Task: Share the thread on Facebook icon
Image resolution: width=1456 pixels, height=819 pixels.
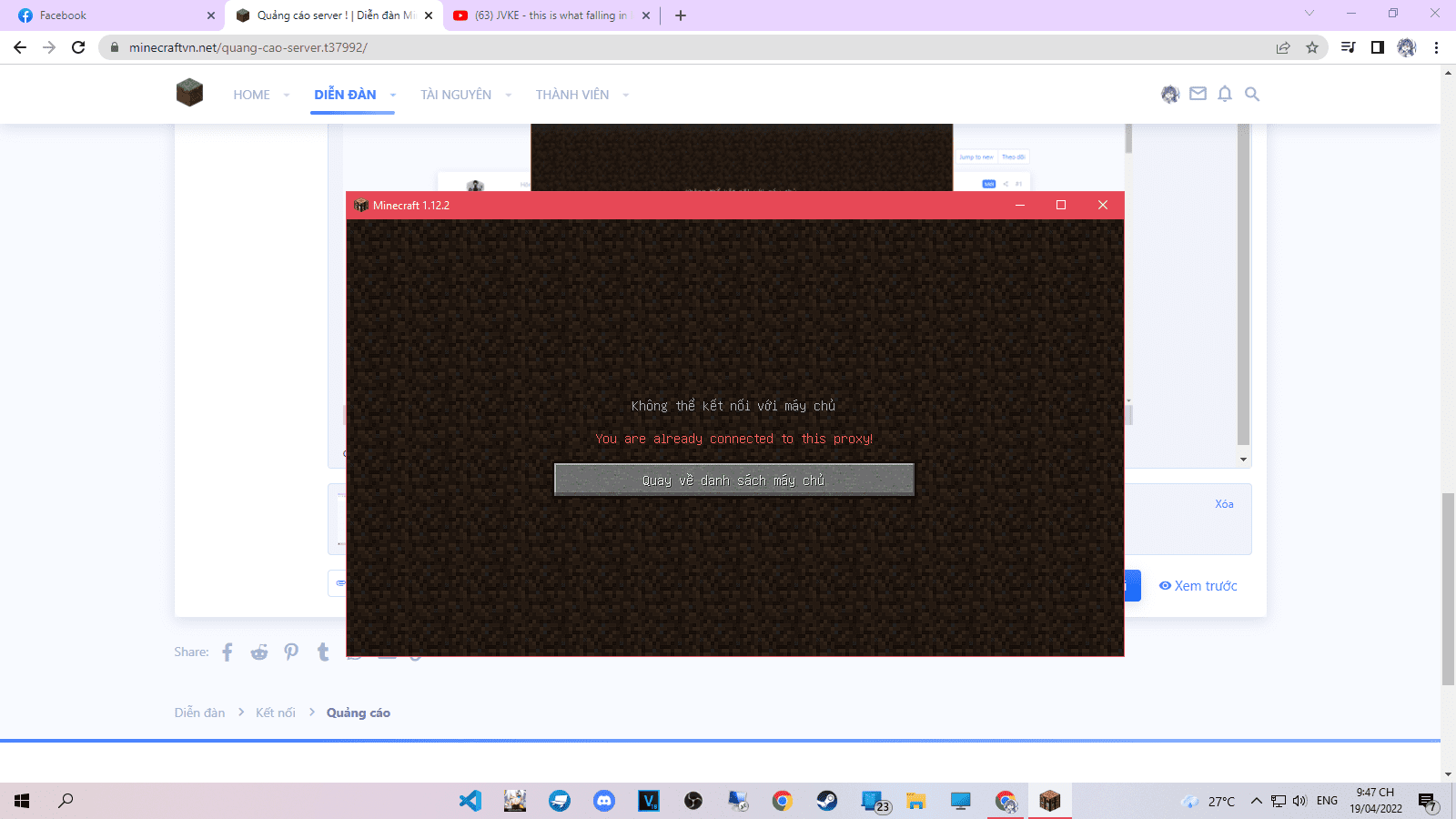Action: coord(227,652)
